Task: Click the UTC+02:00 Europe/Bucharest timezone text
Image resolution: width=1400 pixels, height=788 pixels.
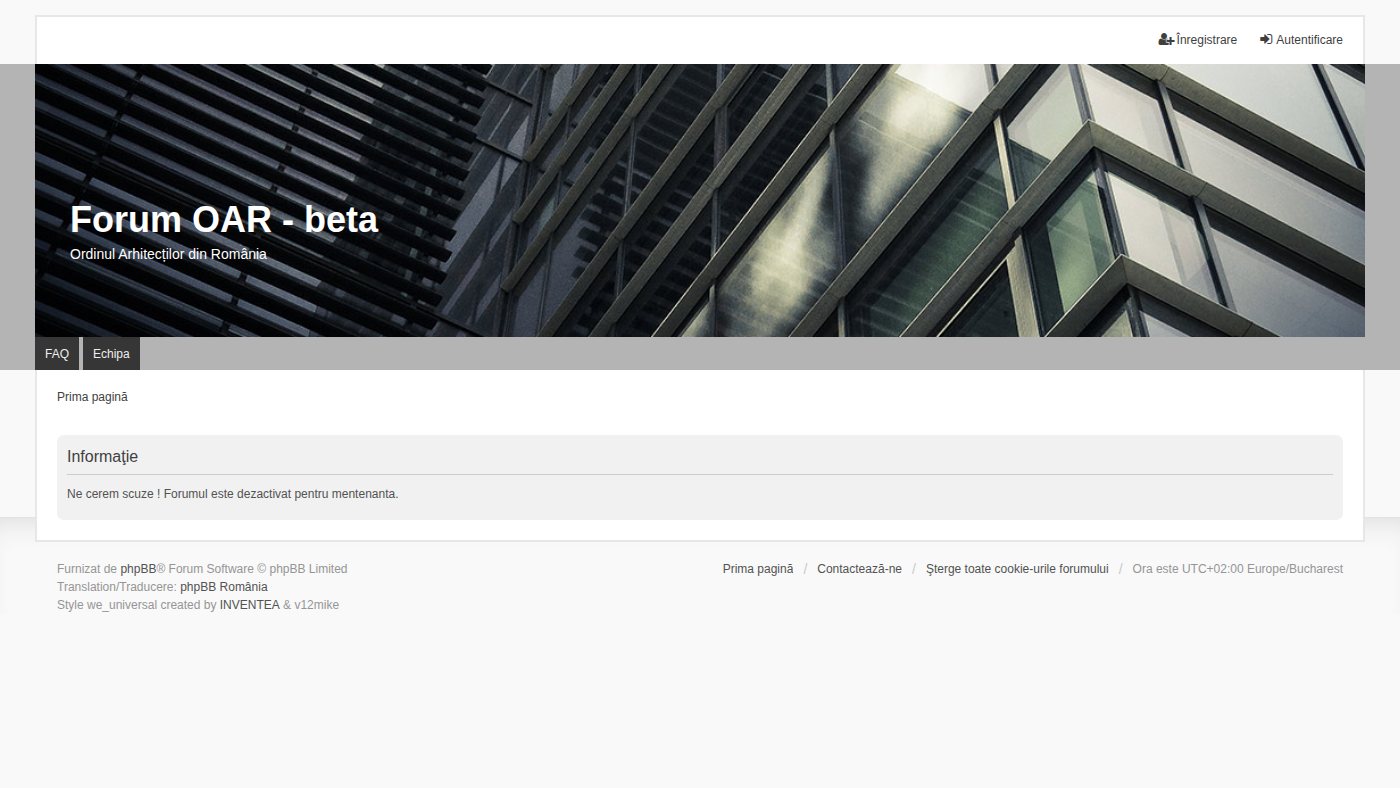Action: (x=1262, y=569)
